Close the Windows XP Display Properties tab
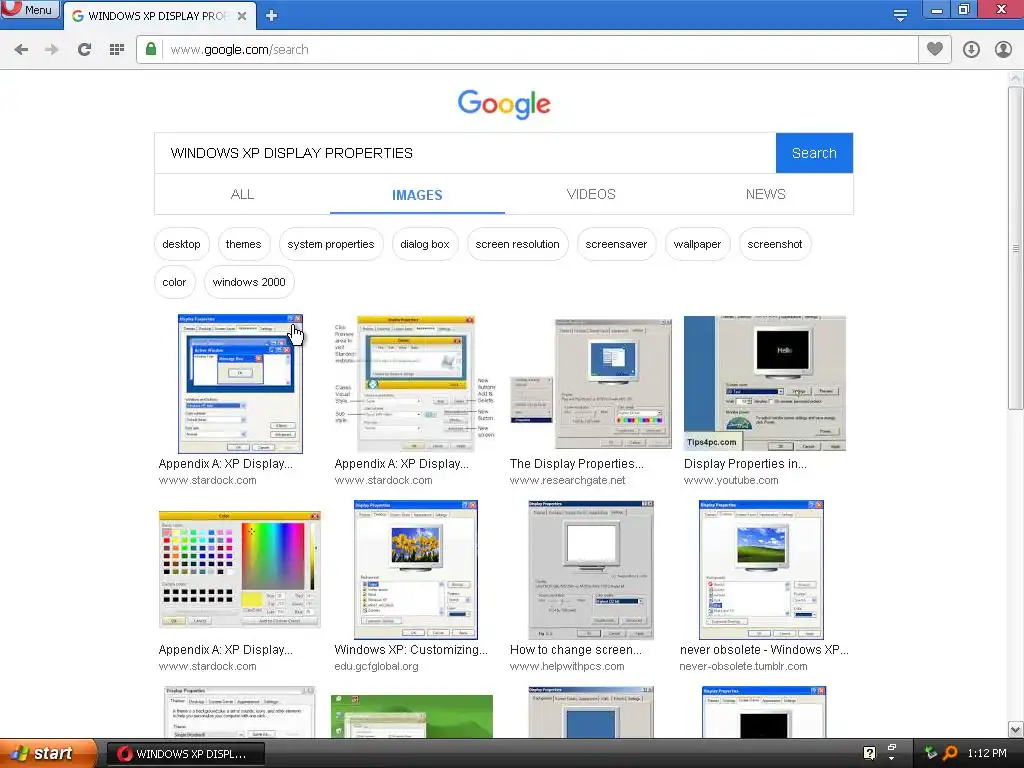This screenshot has height=768, width=1024. (242, 16)
